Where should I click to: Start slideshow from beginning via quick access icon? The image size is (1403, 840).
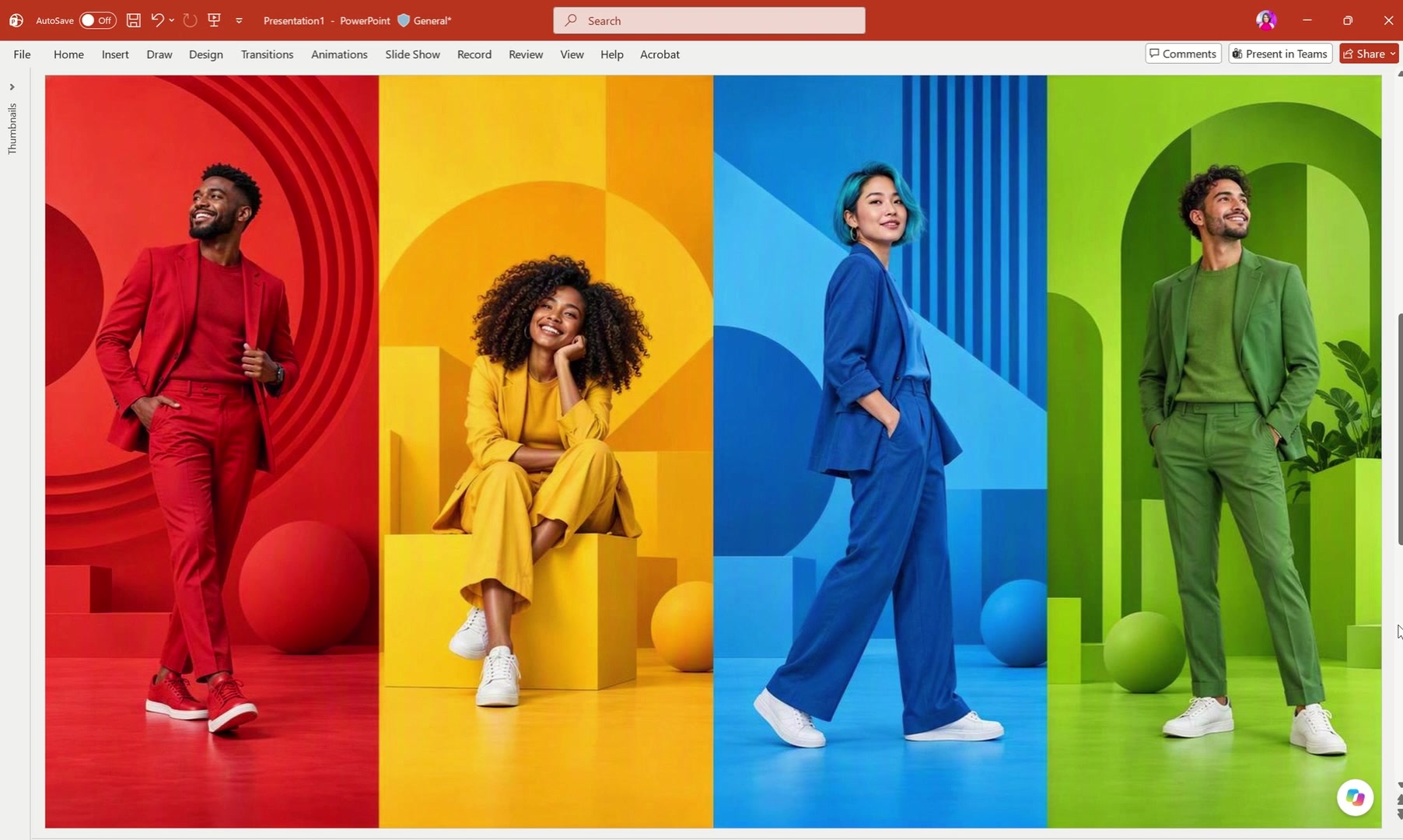[x=215, y=20]
